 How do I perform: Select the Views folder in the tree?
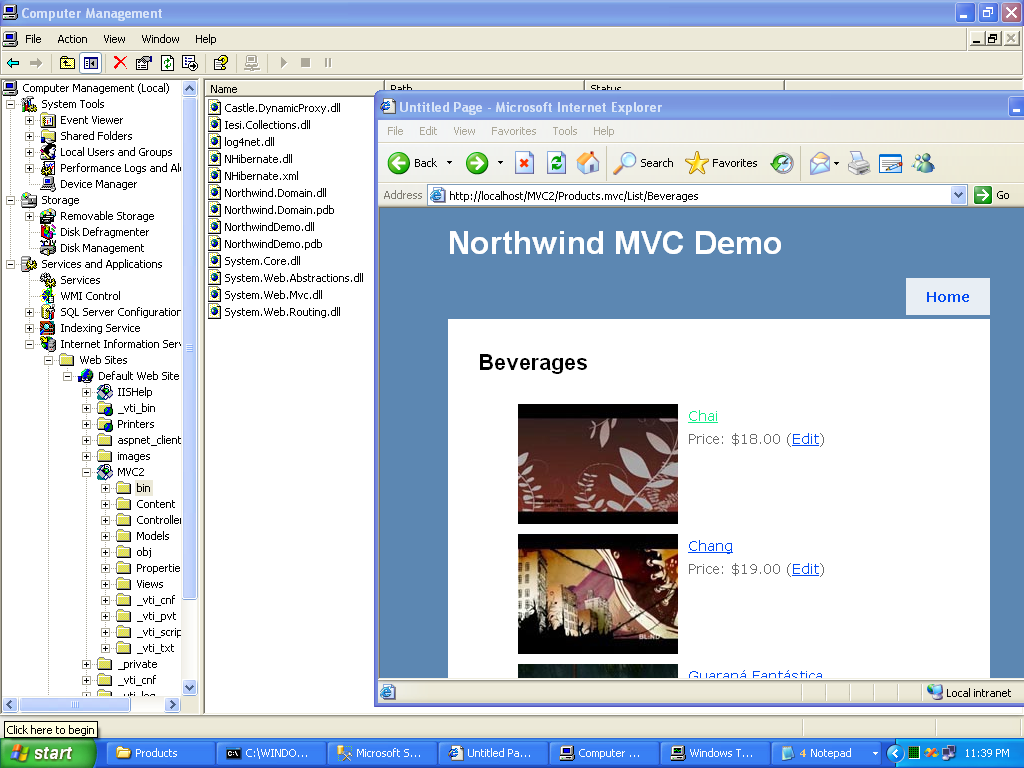tap(150, 584)
